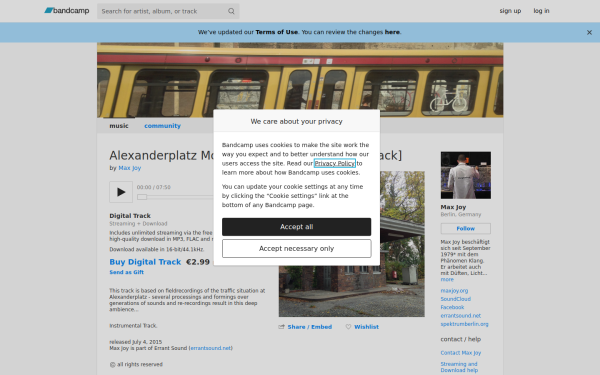Click the 'Max Joy' name in sidebar

tap(453, 207)
